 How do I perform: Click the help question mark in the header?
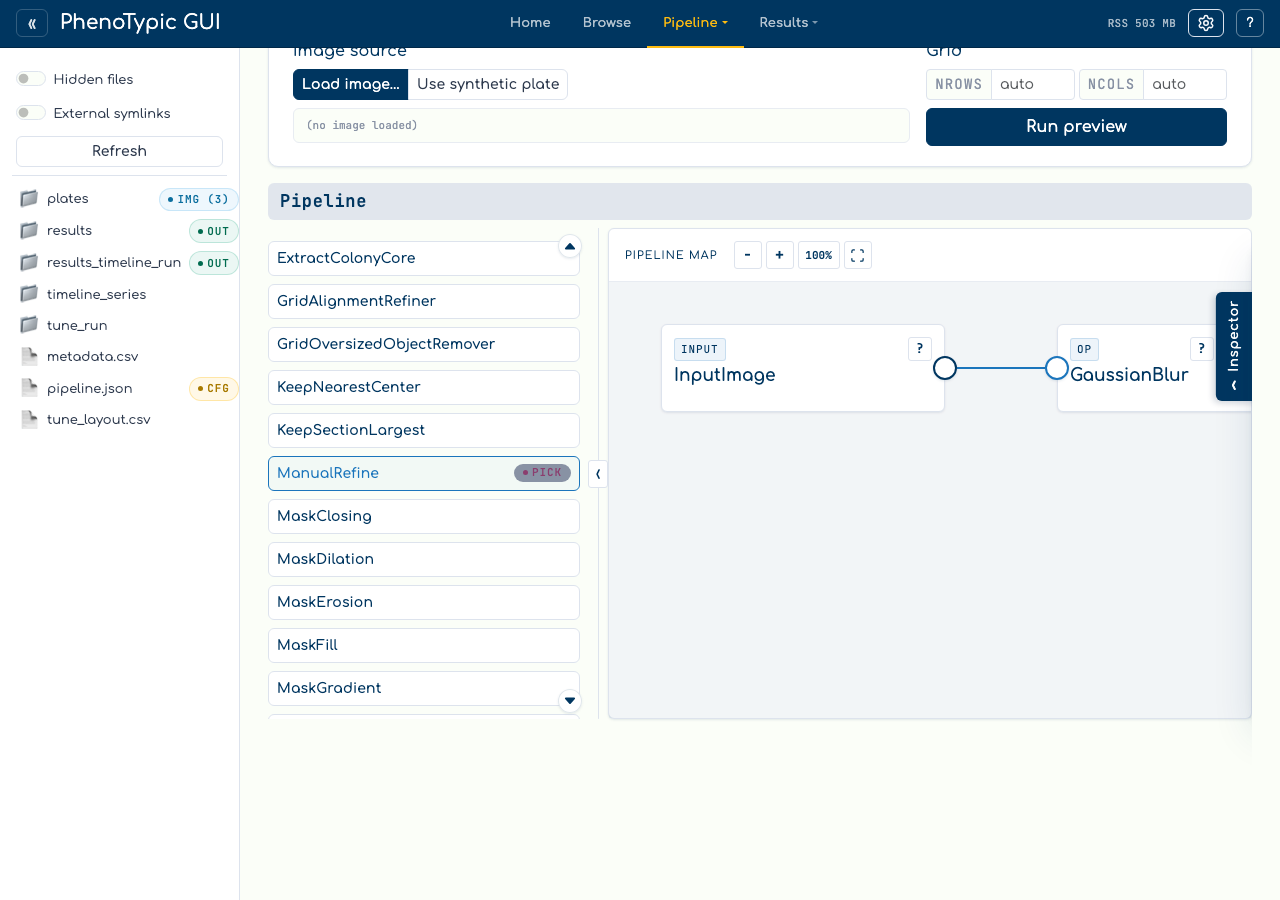tap(1250, 23)
